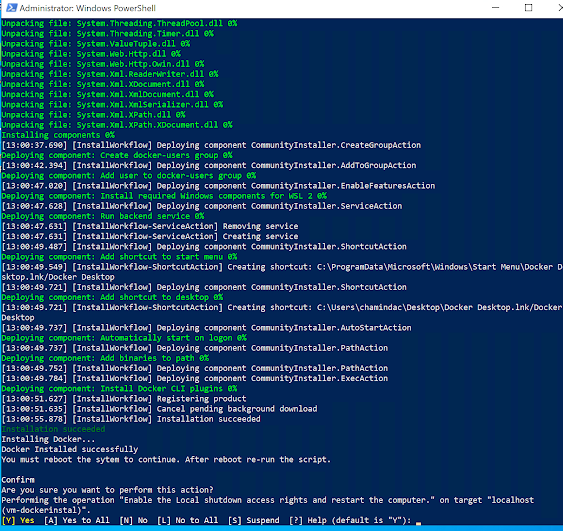Click the 'CommunityInstaller.AutoStartAction' log line

[206, 327]
